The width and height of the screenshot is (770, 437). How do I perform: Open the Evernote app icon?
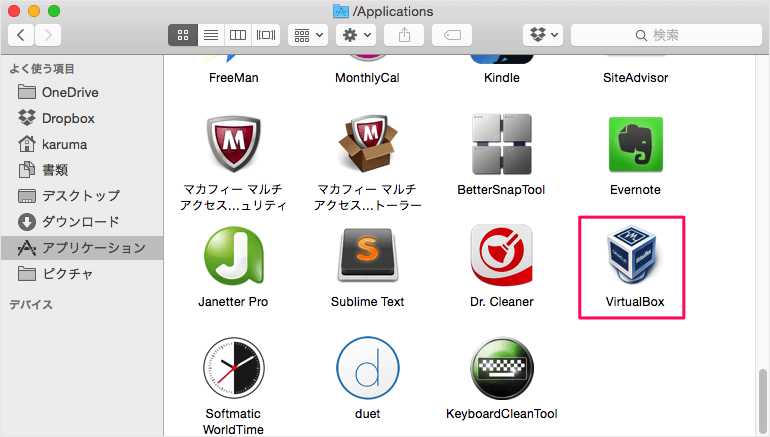pos(635,144)
